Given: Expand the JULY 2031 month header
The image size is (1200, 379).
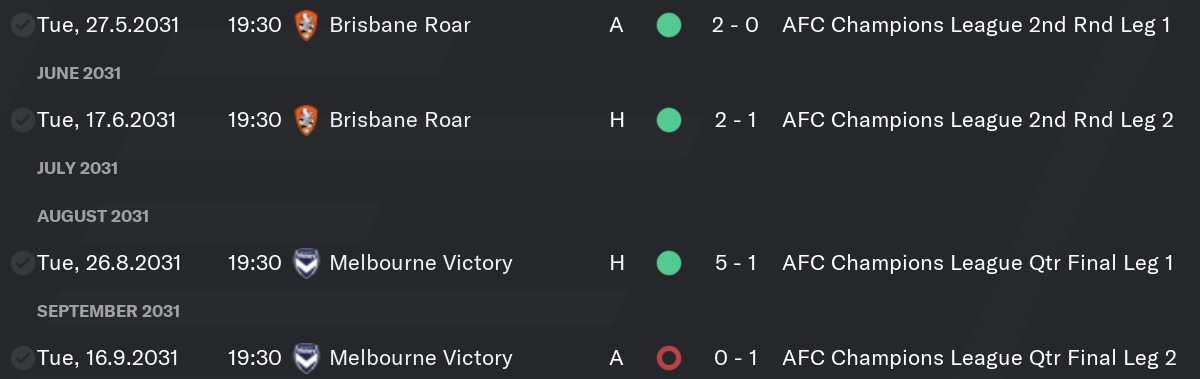Looking at the screenshot, I should point(77,168).
